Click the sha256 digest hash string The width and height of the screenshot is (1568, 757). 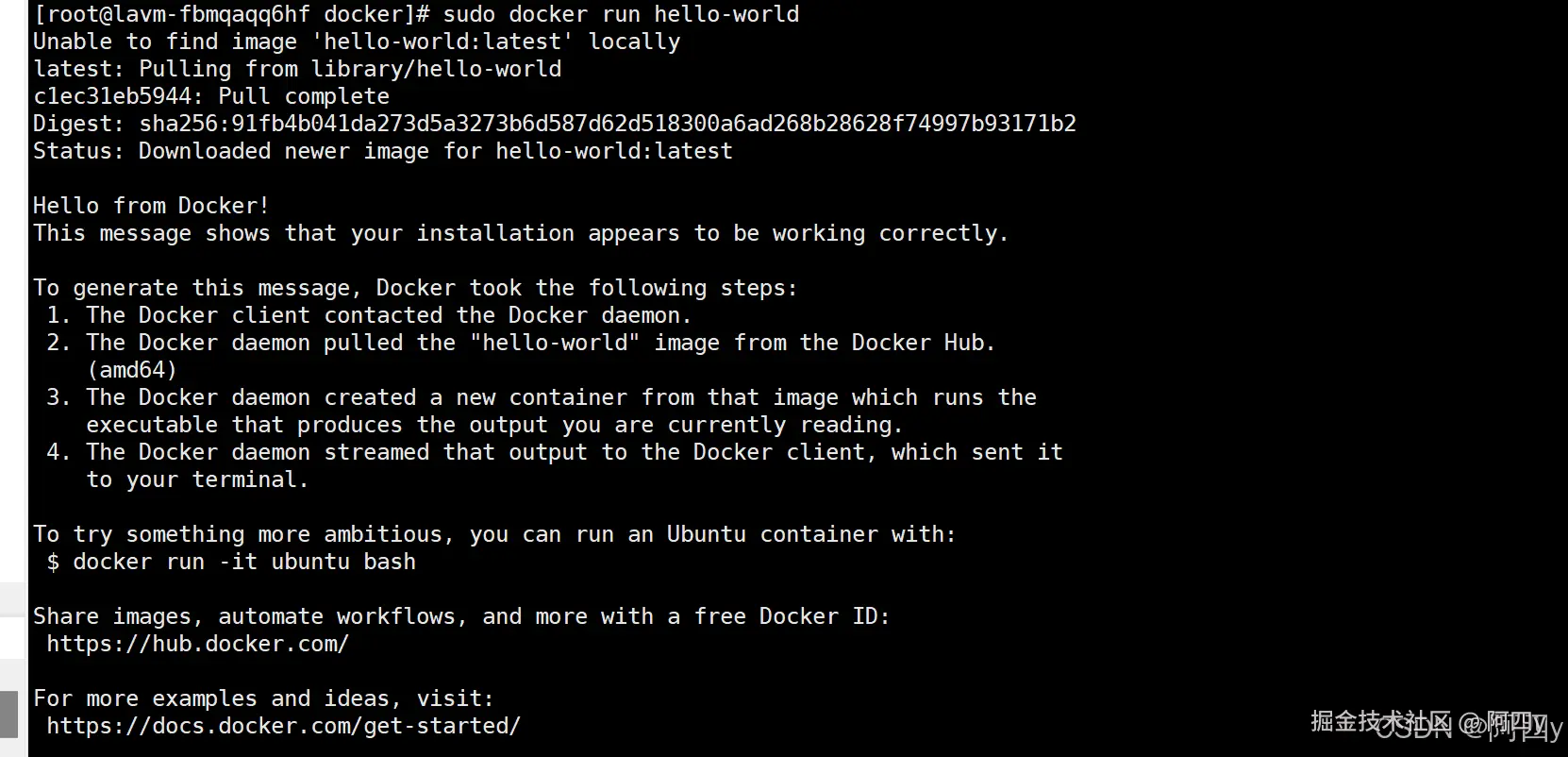[608, 125]
